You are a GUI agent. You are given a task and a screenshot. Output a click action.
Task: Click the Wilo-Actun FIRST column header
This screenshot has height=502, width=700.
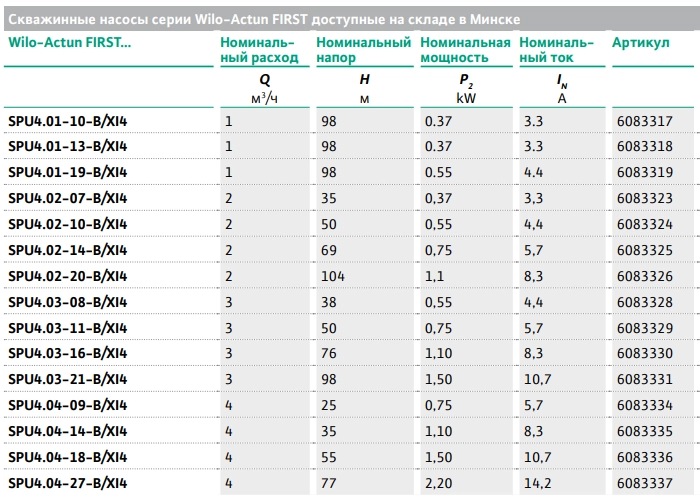(x=68, y=44)
